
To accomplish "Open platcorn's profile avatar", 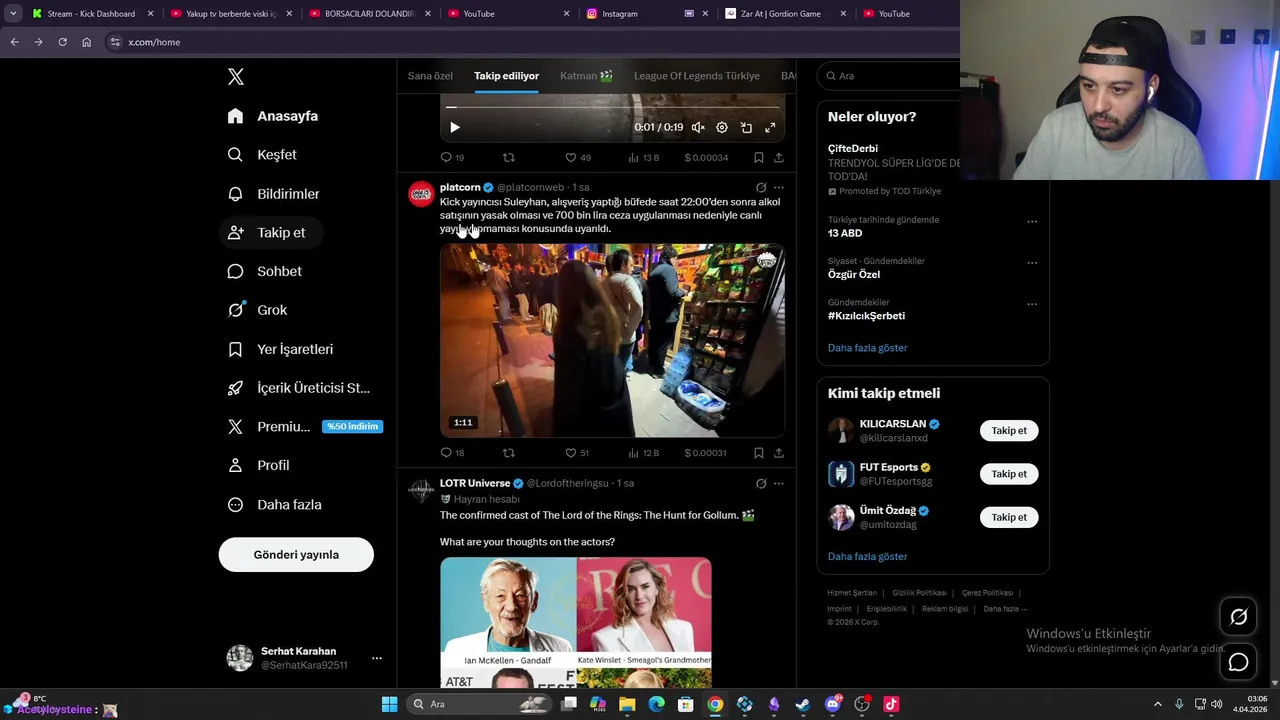I will click(x=421, y=194).
